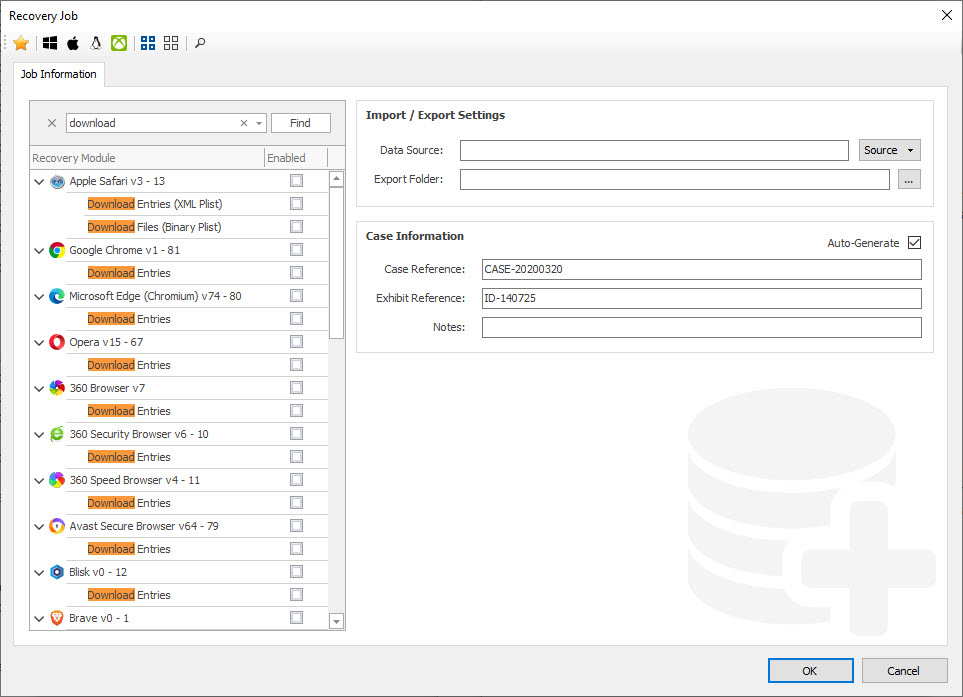The width and height of the screenshot is (963, 697).
Task: Click the Data Source input field
Action: (x=654, y=150)
